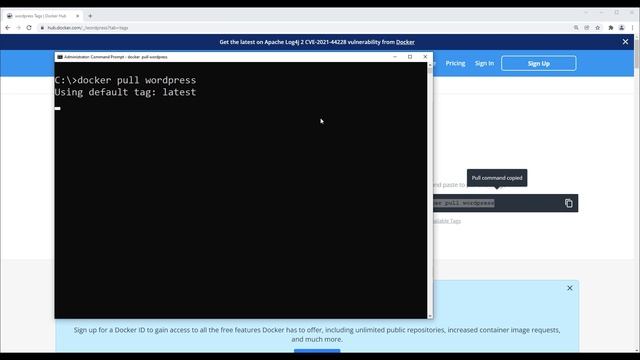The width and height of the screenshot is (640, 360).
Task: Click the docker pull wordpress command box
Action: [505, 203]
